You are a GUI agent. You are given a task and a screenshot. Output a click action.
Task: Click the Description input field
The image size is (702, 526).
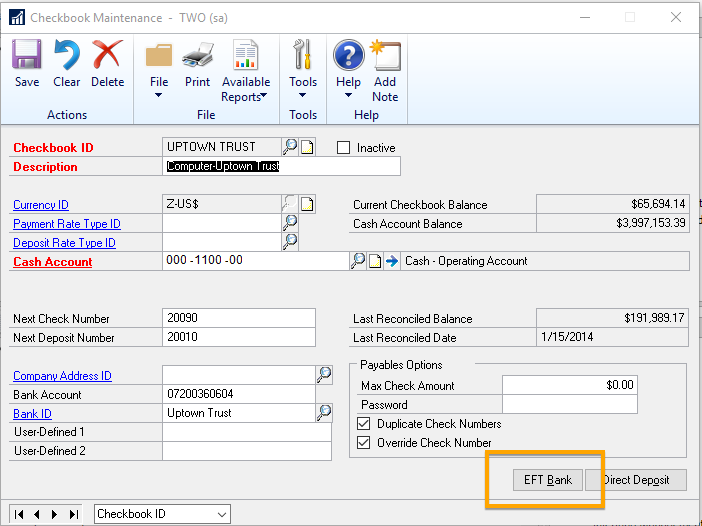[x=282, y=166]
